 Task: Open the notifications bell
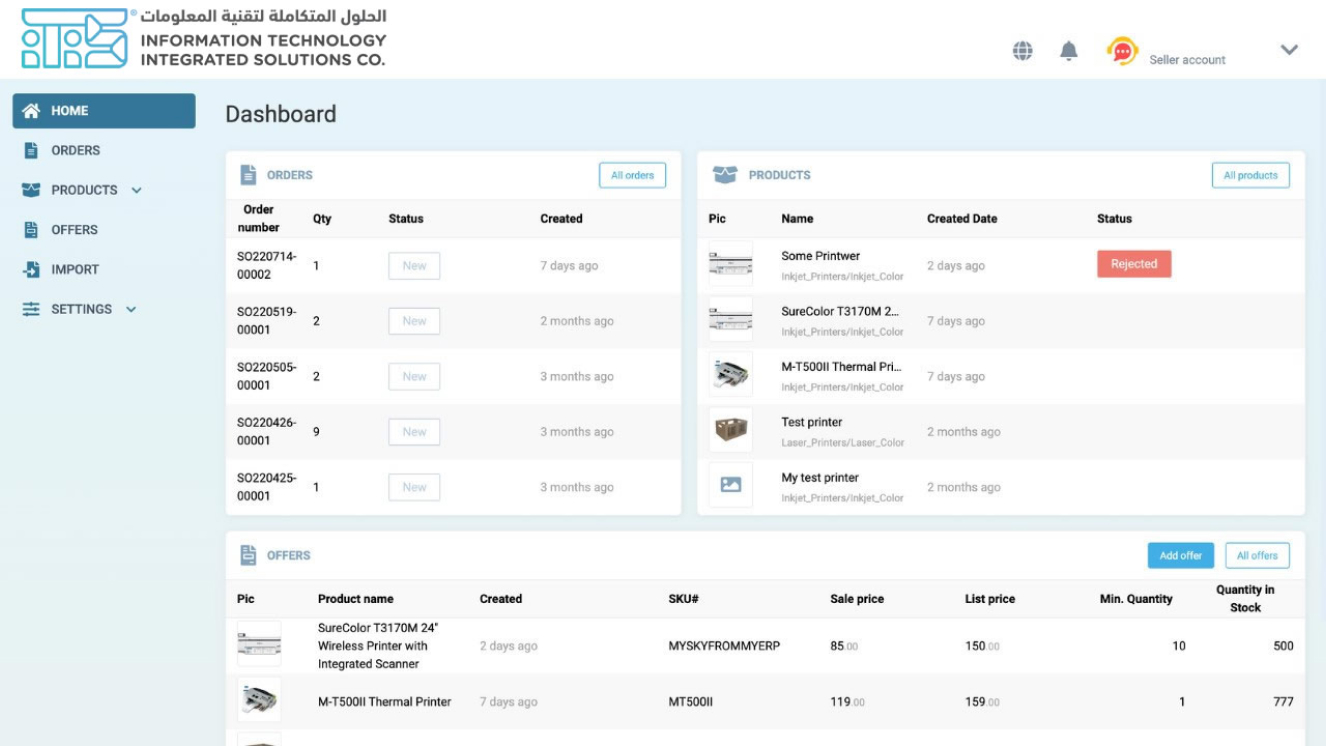click(x=1069, y=51)
